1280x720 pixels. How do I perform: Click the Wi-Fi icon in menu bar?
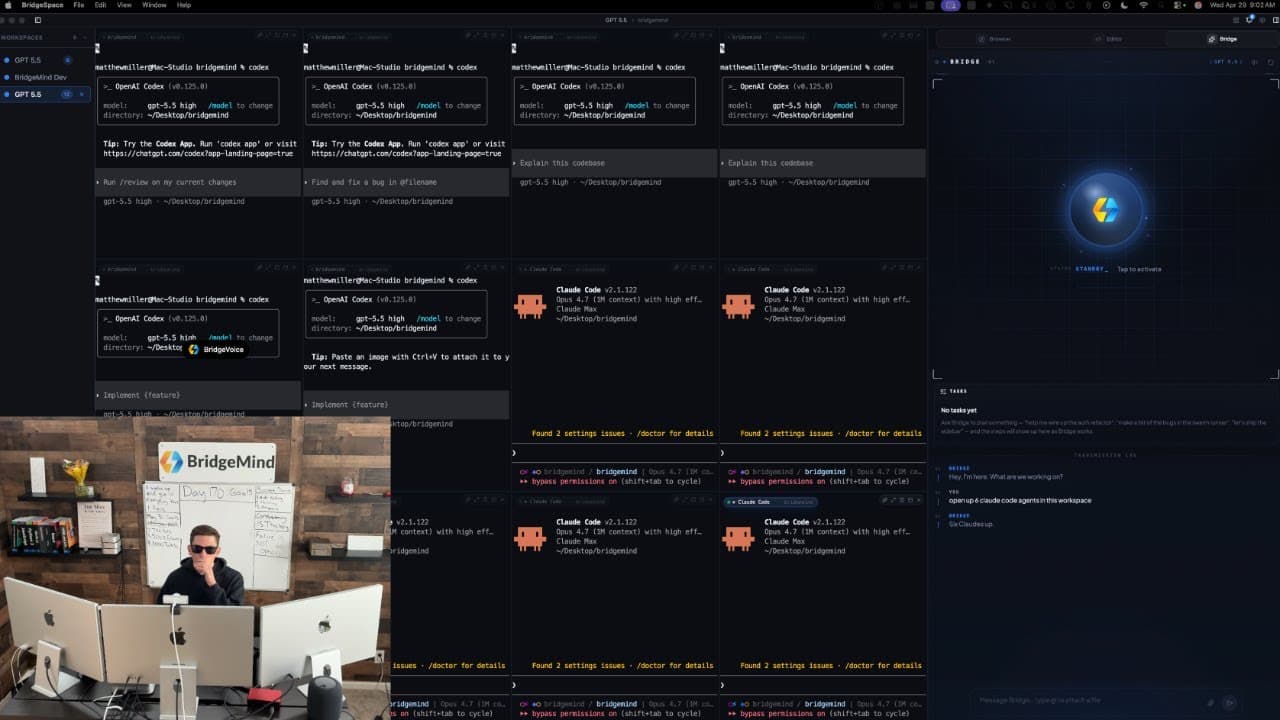(x=1143, y=5)
